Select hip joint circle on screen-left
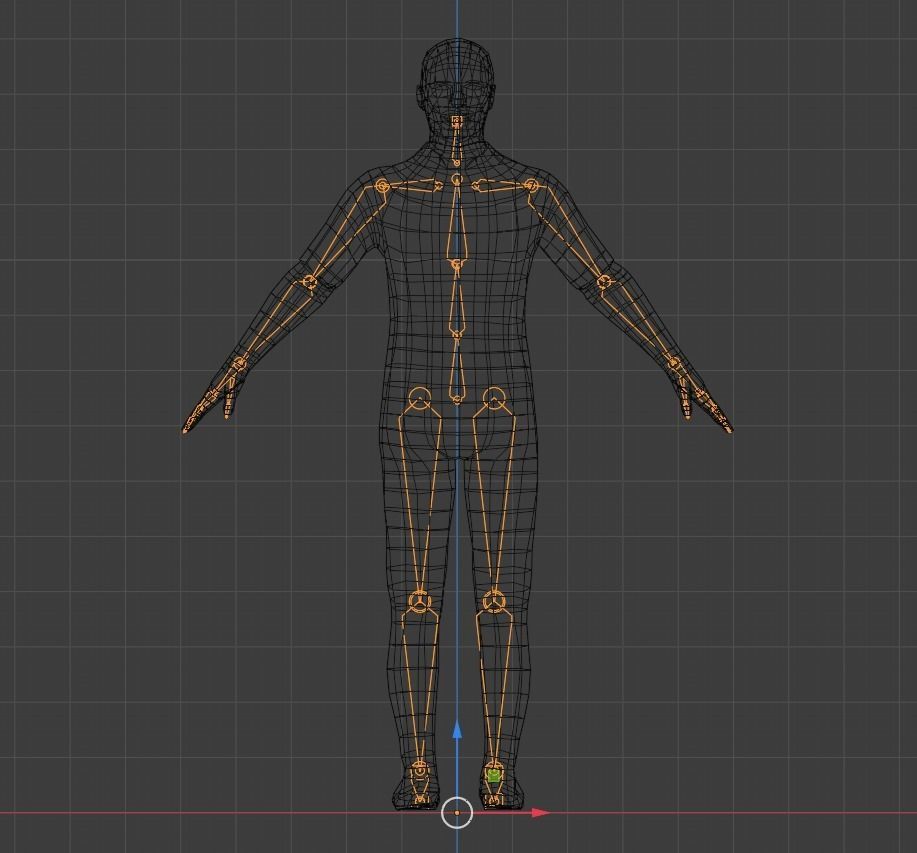Viewport: 917px width, 853px height. 419,398
